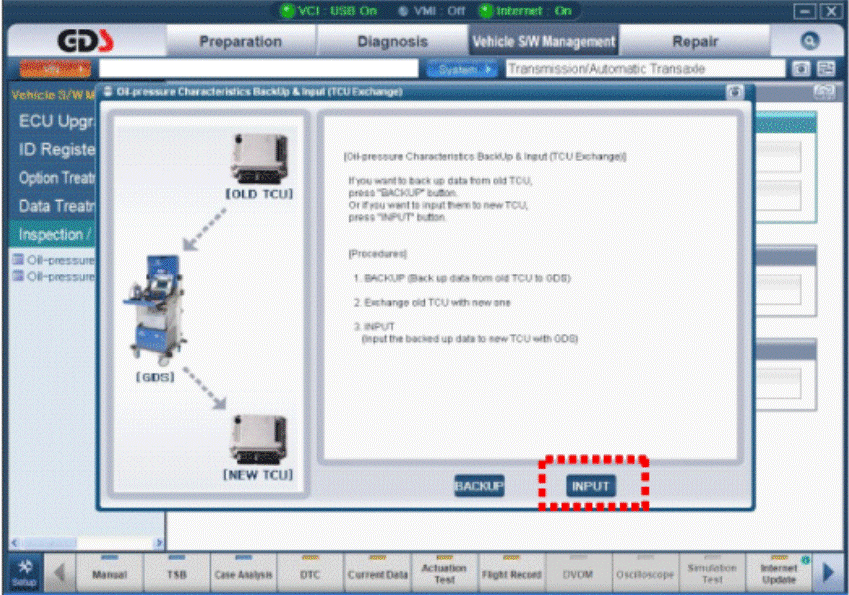This screenshot has width=849, height=595.
Task: Open Flight Record tool
Action: (512, 573)
